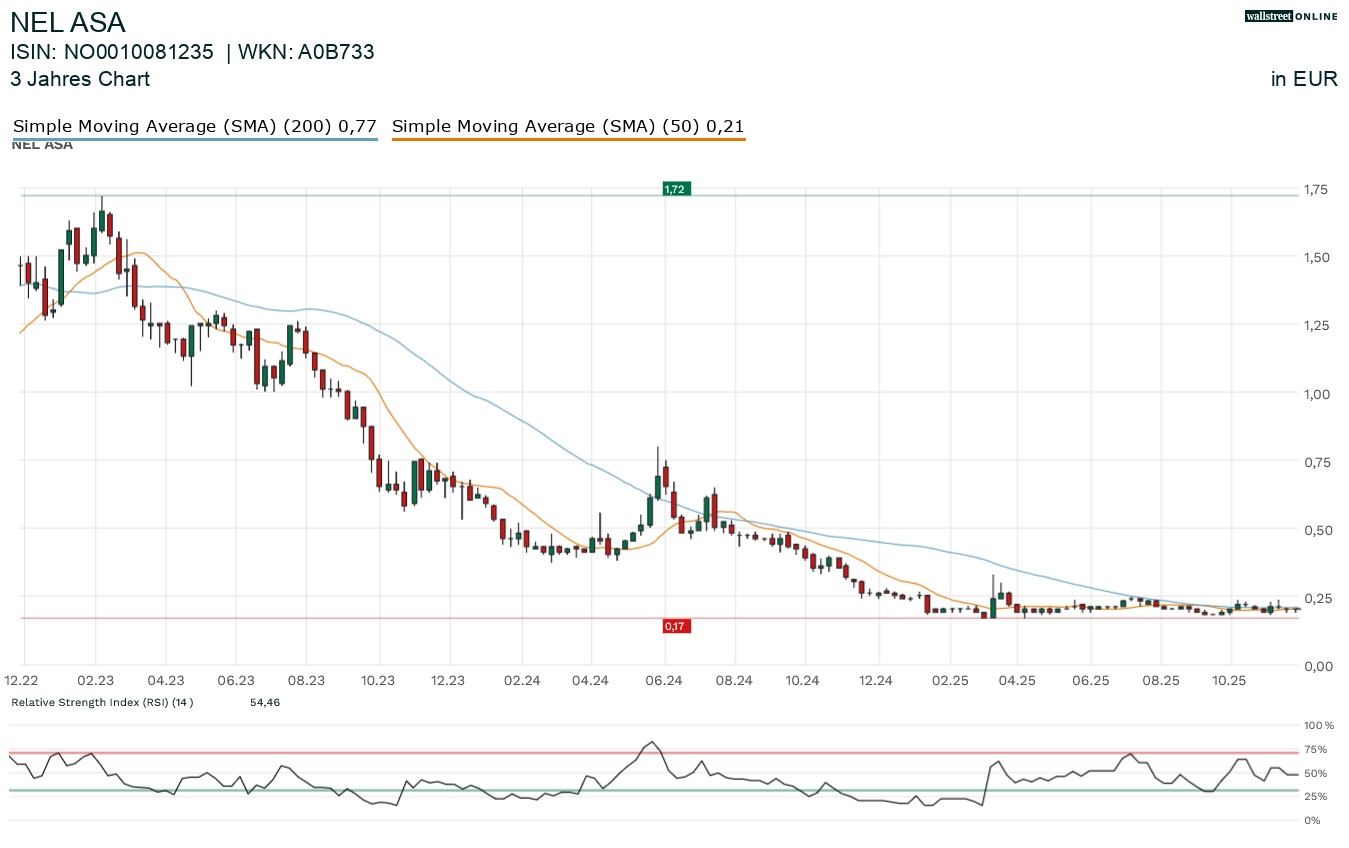The width and height of the screenshot is (1349, 848).
Task: Click the 06.24 date on the x-axis
Action: click(664, 680)
